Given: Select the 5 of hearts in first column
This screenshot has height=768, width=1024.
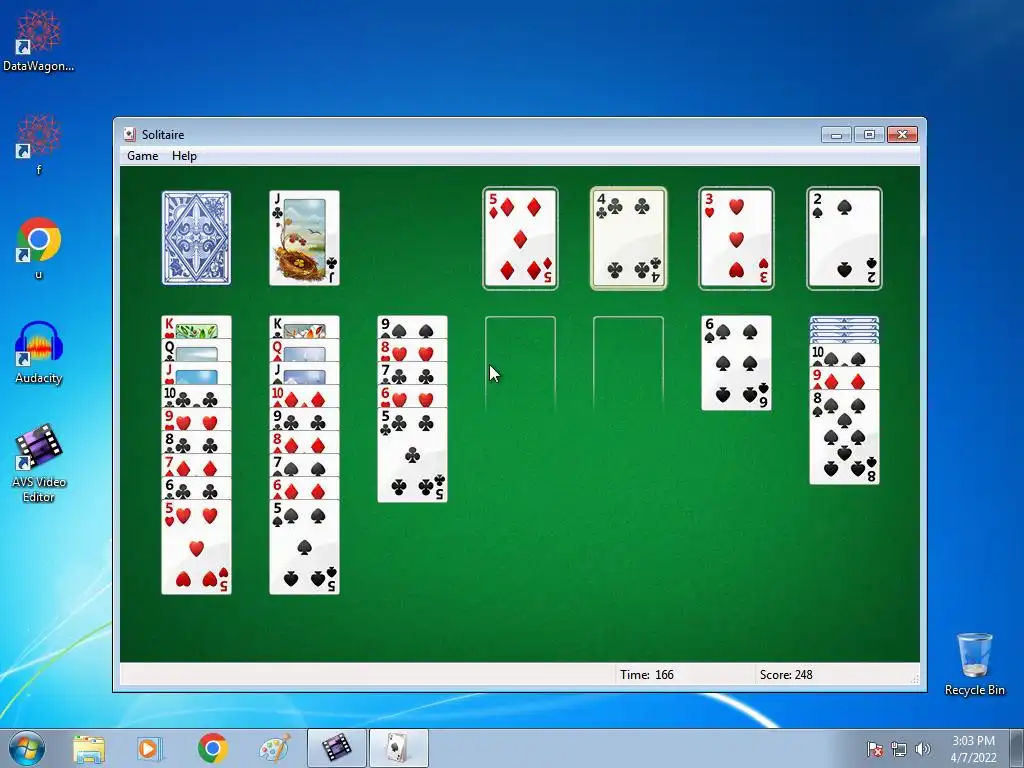Looking at the screenshot, I should 197,547.
